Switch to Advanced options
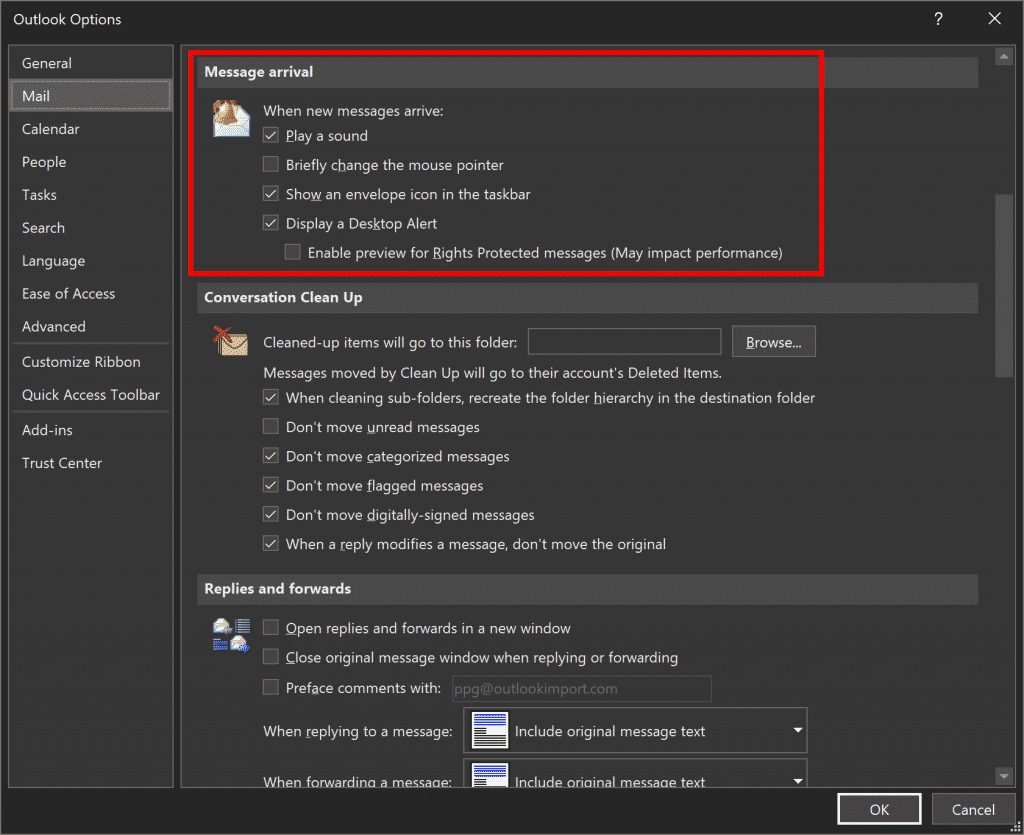The image size is (1024, 835). point(91,326)
